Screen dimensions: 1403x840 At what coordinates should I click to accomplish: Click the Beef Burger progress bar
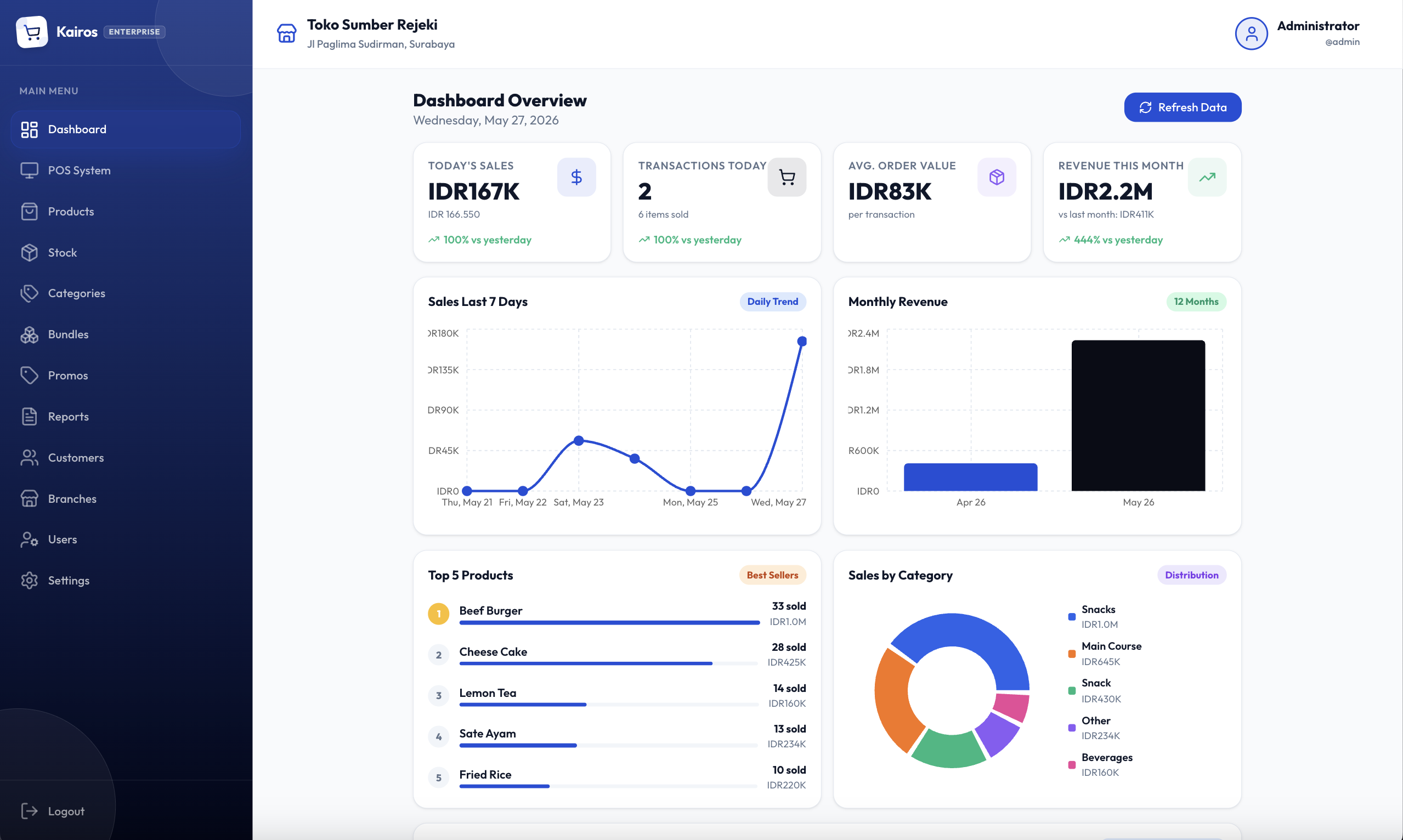[609, 623]
